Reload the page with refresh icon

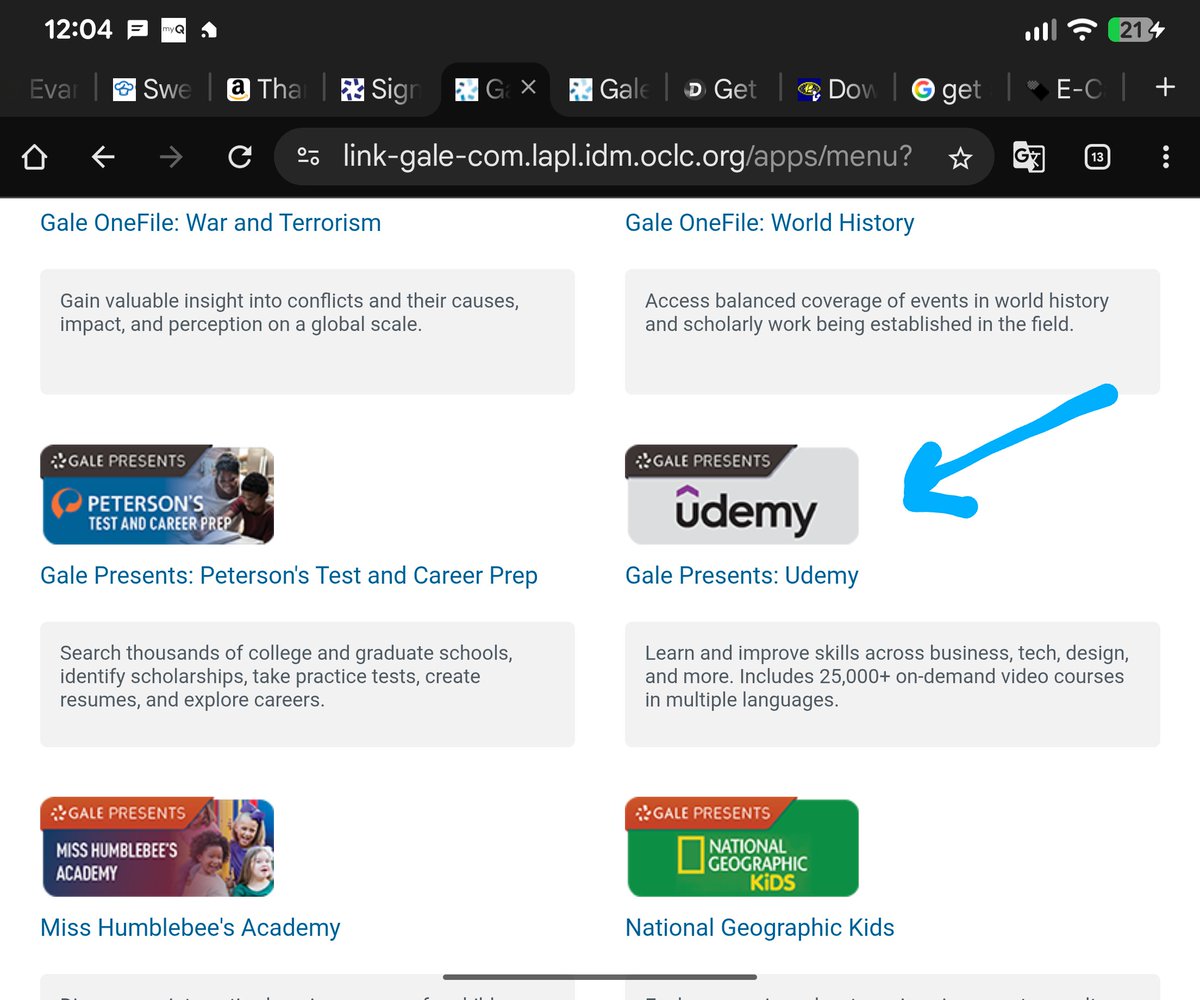[239, 157]
